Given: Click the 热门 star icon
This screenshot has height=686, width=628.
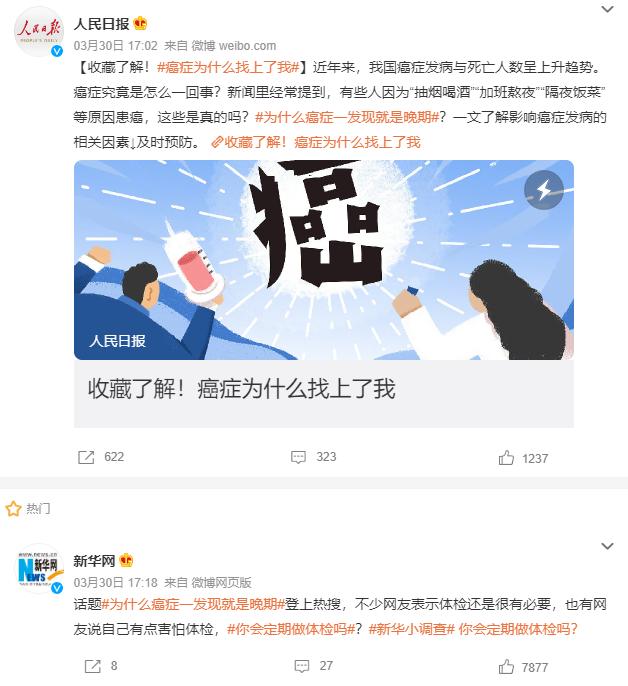Looking at the screenshot, I should (x=13, y=508).
